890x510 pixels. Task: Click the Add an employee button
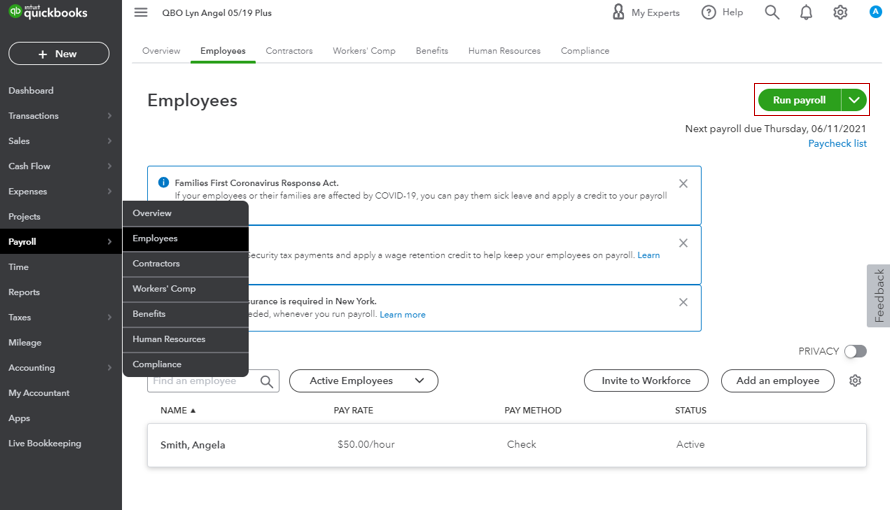(777, 381)
